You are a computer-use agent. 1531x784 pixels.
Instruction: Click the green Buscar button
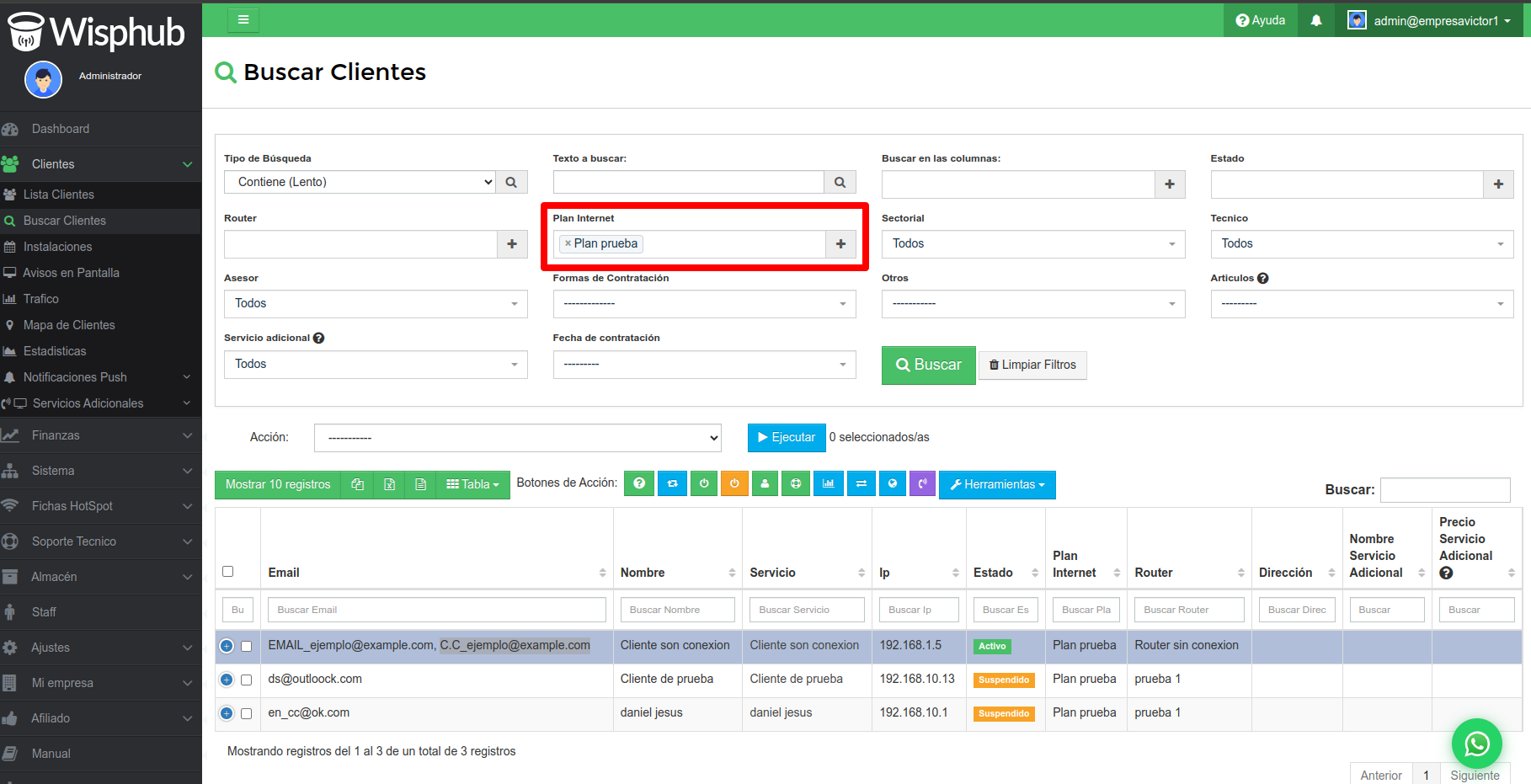coord(928,365)
